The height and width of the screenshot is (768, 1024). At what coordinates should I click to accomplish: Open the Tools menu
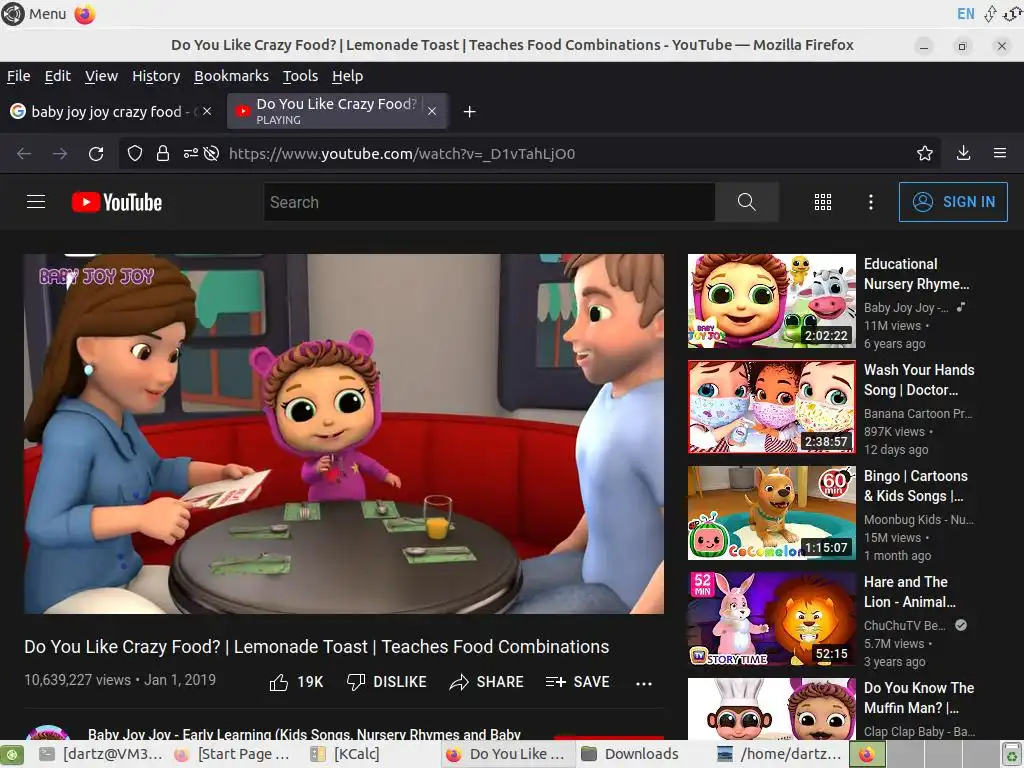tap(300, 76)
